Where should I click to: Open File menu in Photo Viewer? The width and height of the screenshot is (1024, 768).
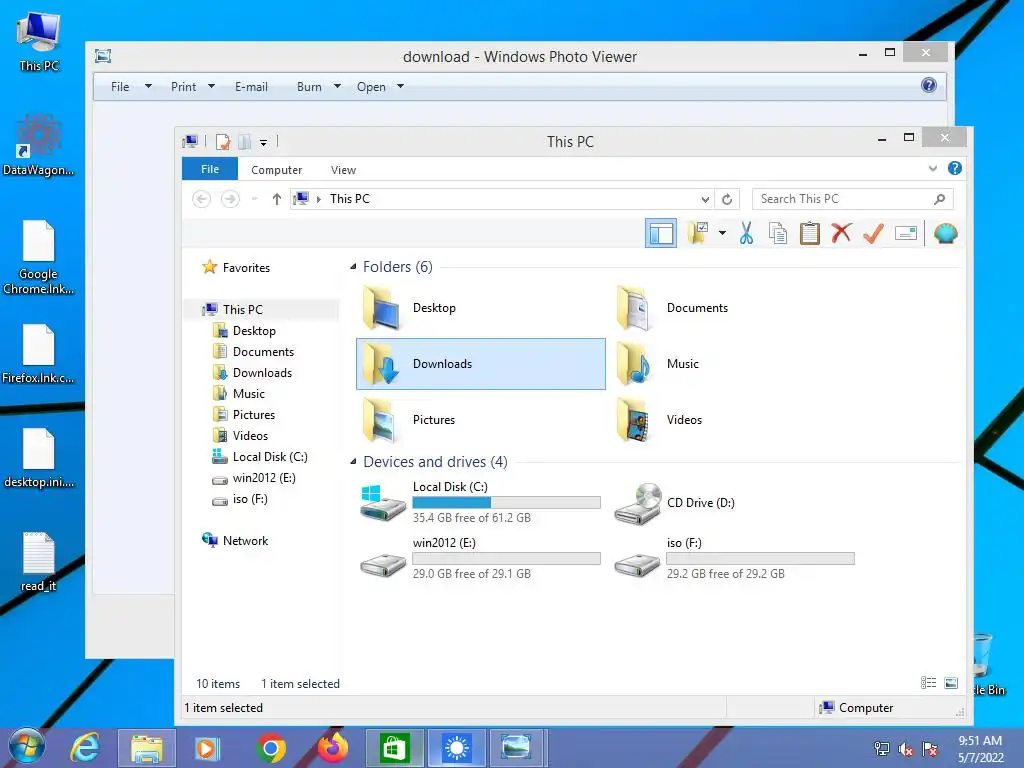click(x=131, y=86)
